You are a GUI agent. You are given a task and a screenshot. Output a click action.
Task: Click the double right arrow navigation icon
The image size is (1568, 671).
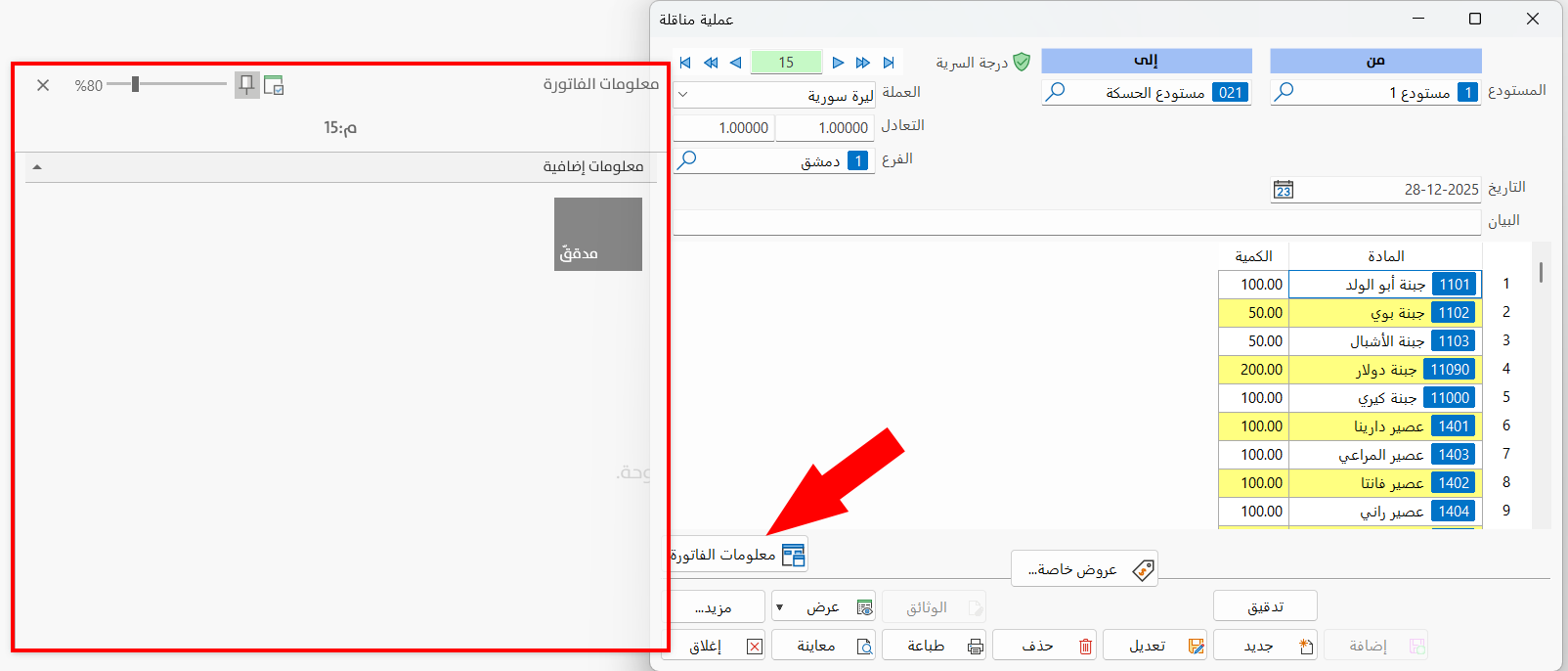click(x=862, y=63)
